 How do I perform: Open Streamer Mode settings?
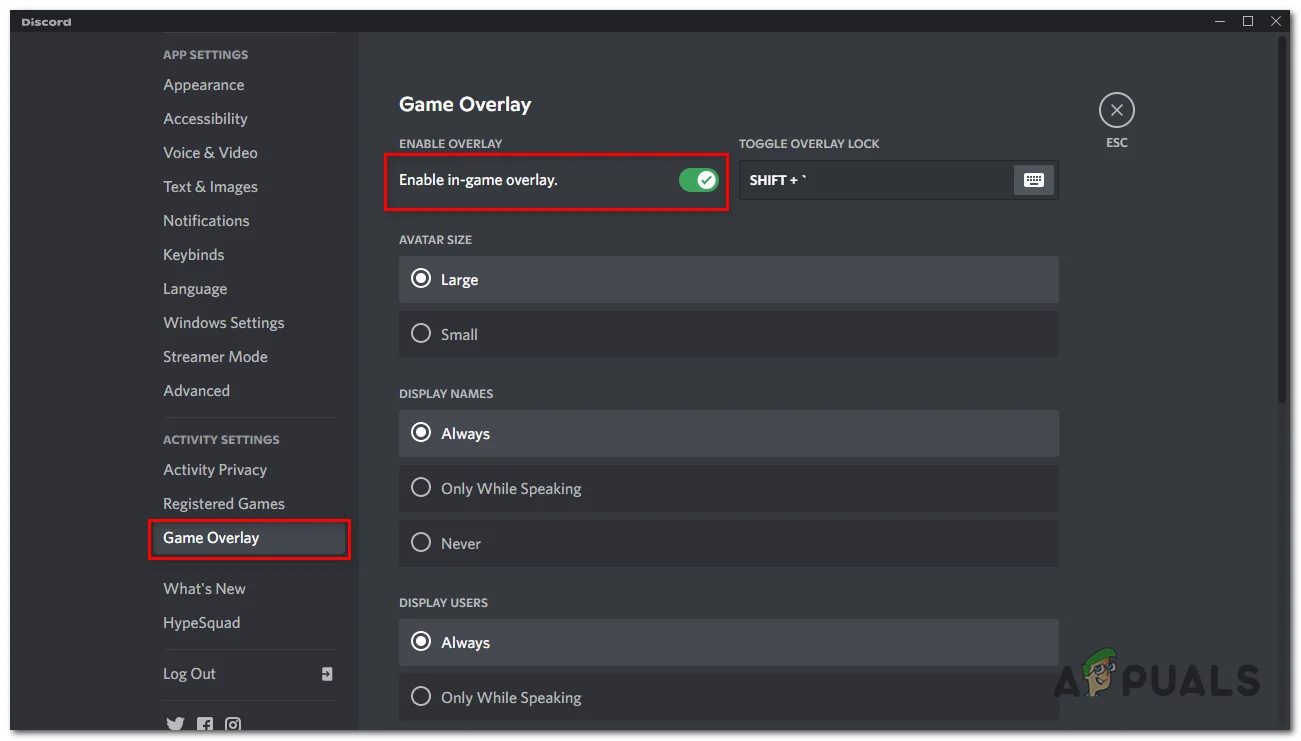tap(215, 356)
